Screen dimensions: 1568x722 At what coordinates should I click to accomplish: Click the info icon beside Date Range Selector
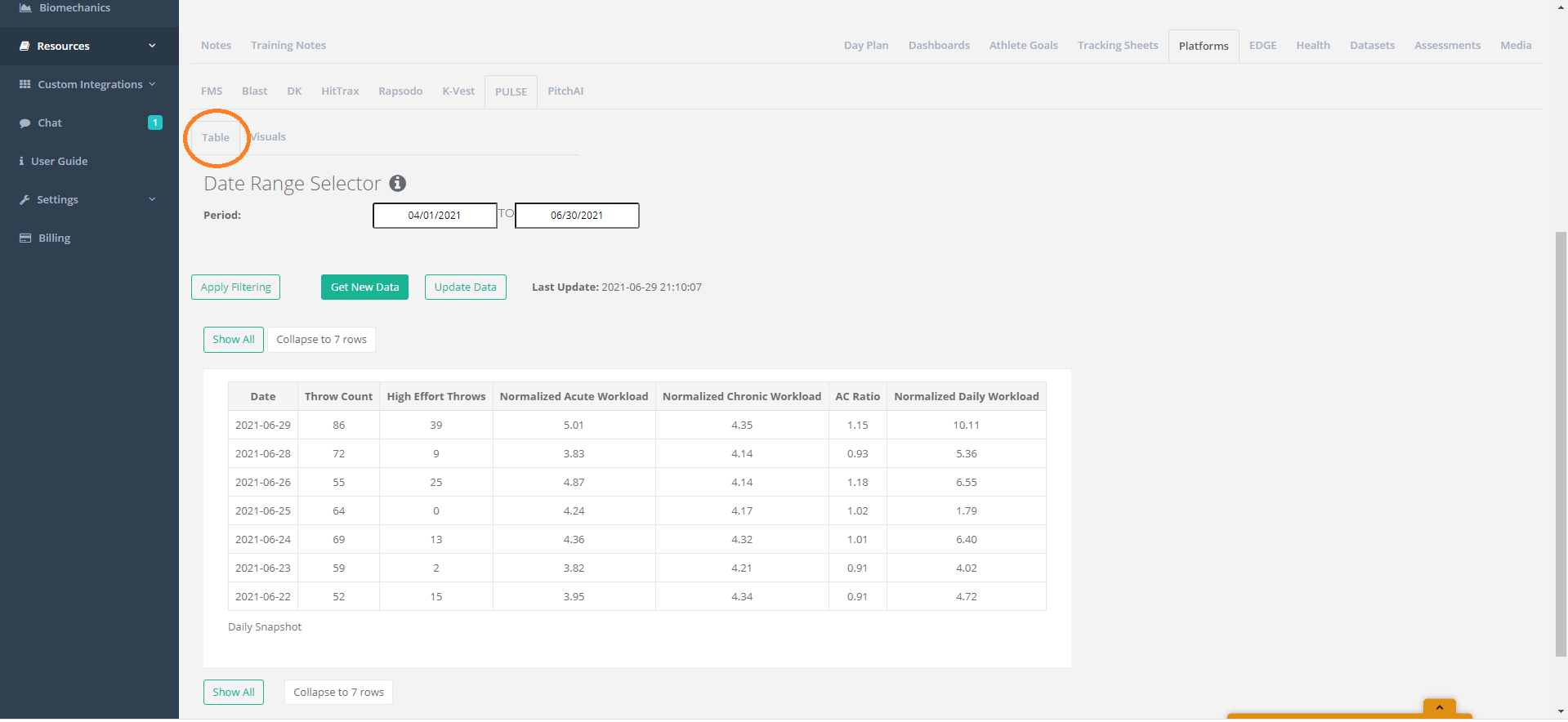398,184
